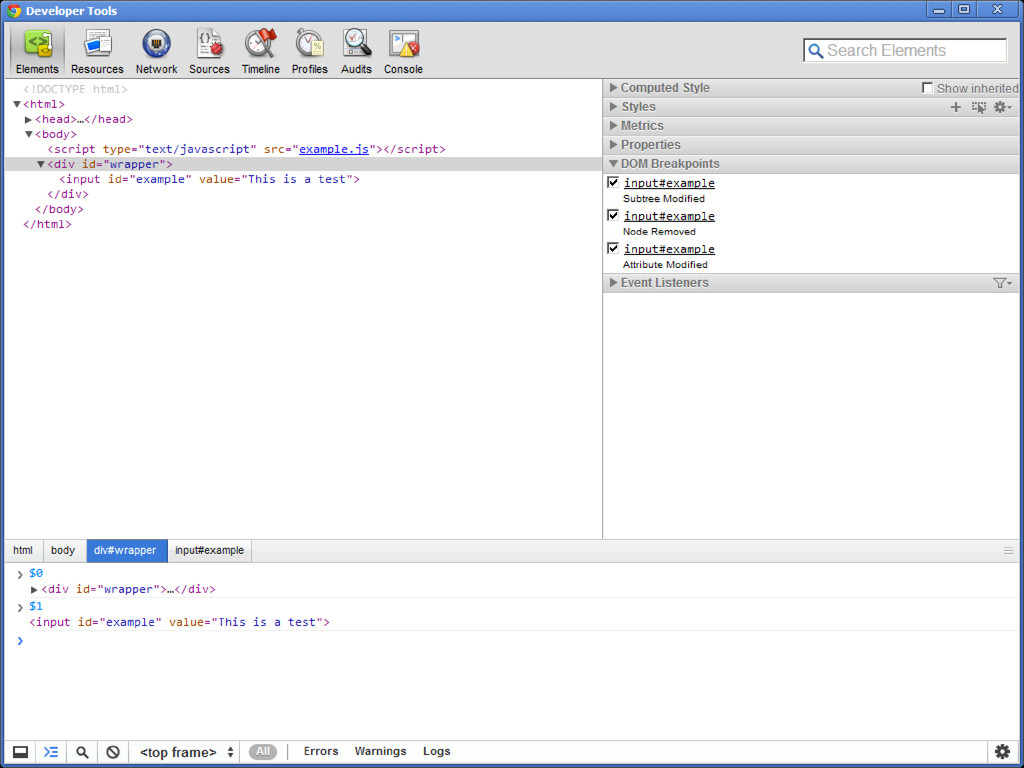
Task: Open the Elements panel
Action: pyautogui.click(x=37, y=52)
